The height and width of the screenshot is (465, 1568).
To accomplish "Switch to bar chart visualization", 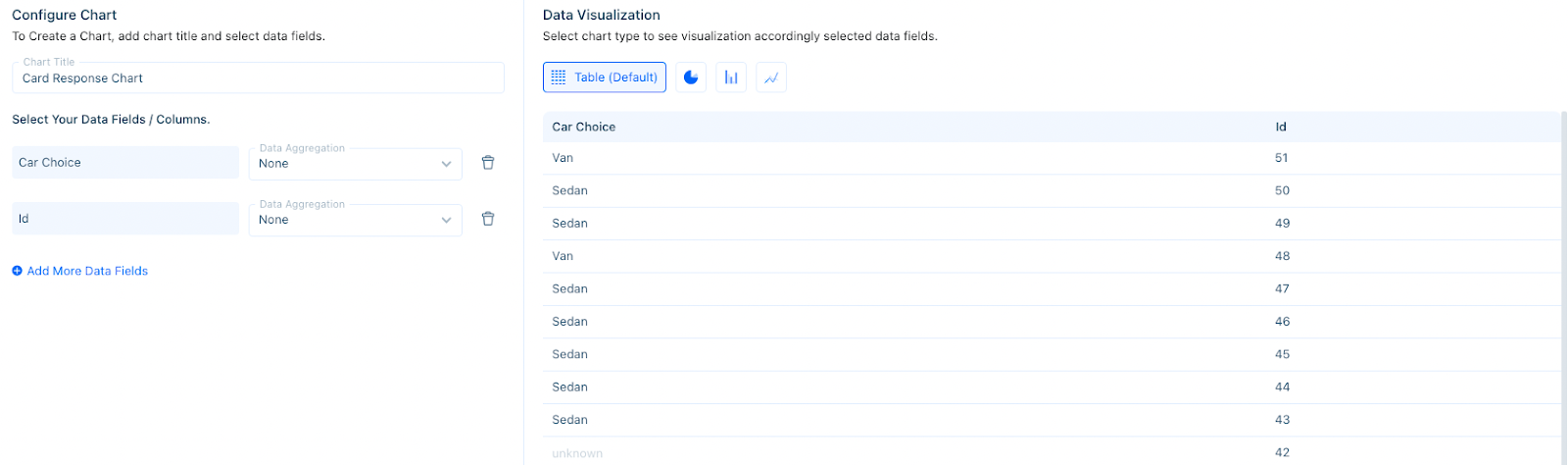I will tap(731, 77).
